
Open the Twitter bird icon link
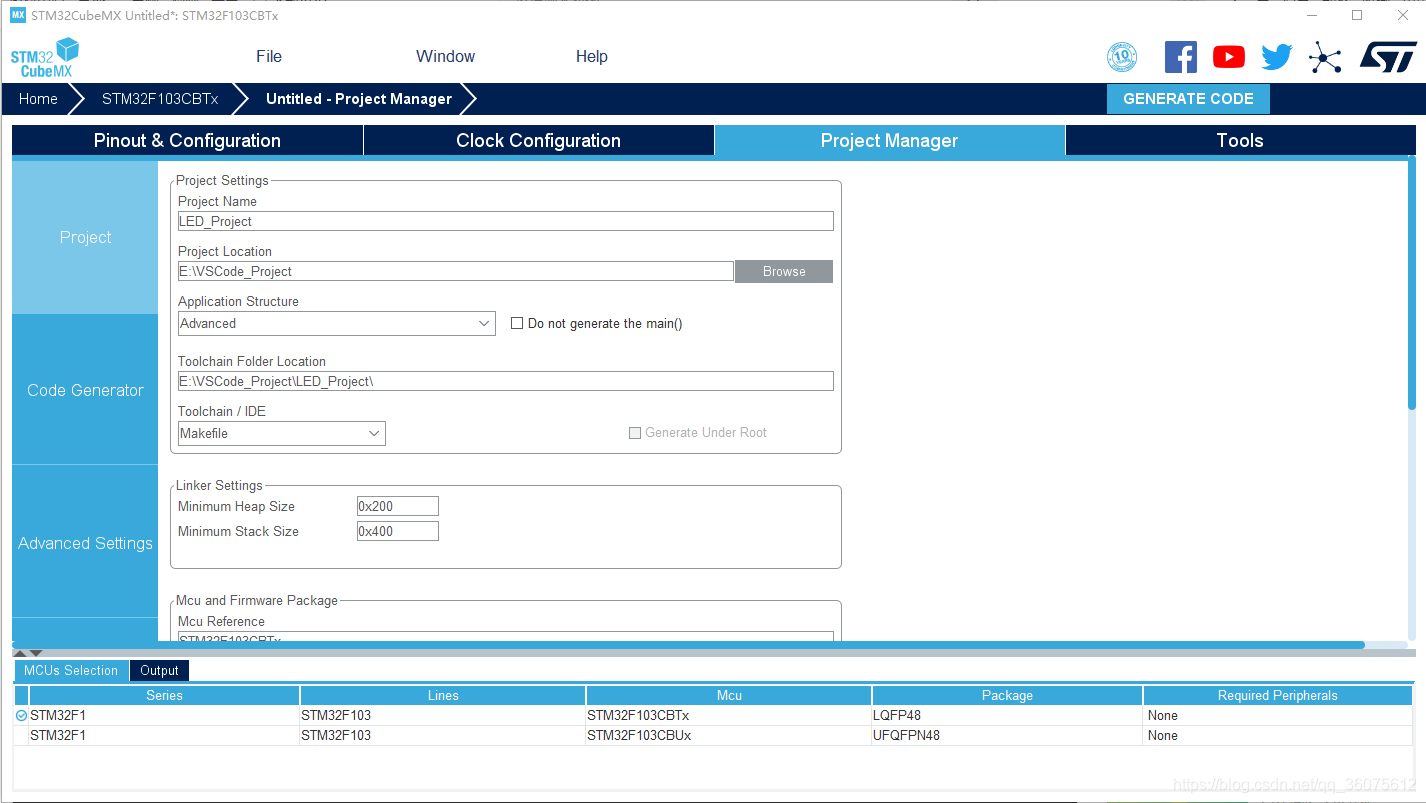[x=1277, y=57]
